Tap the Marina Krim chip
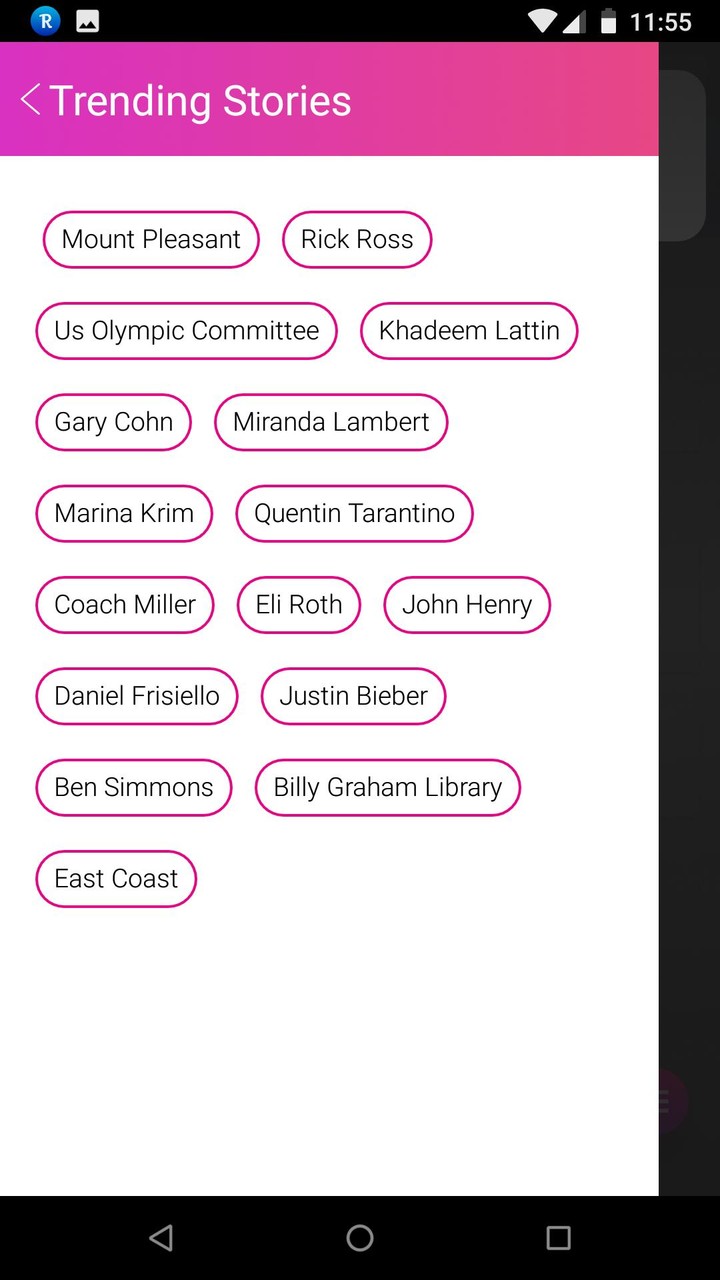This screenshot has height=1280, width=720. pyautogui.click(x=124, y=514)
